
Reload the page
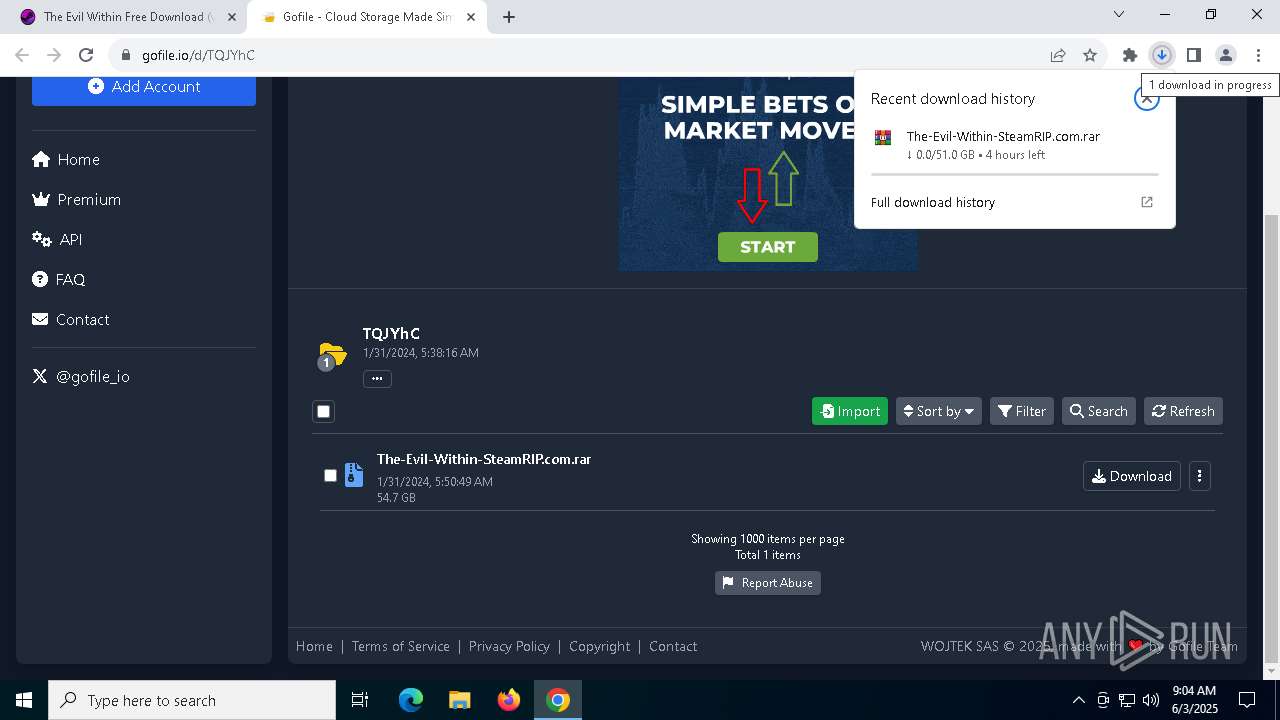point(86,55)
